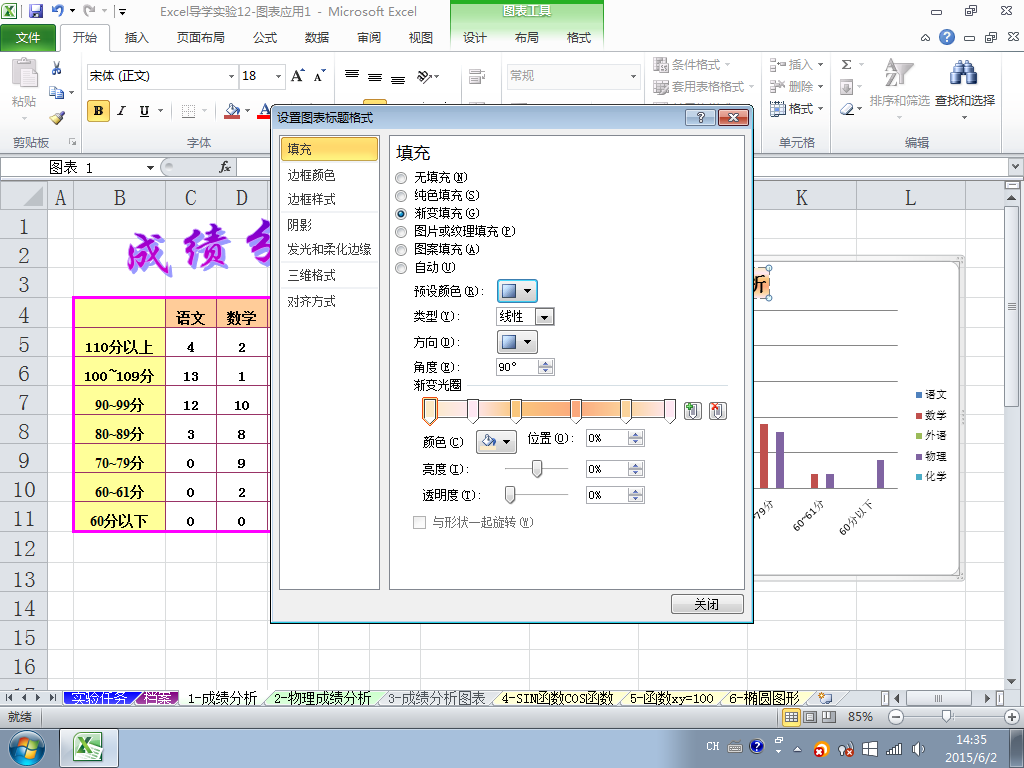Click the Cut scissors icon
The height and width of the screenshot is (768, 1024).
tap(57, 68)
